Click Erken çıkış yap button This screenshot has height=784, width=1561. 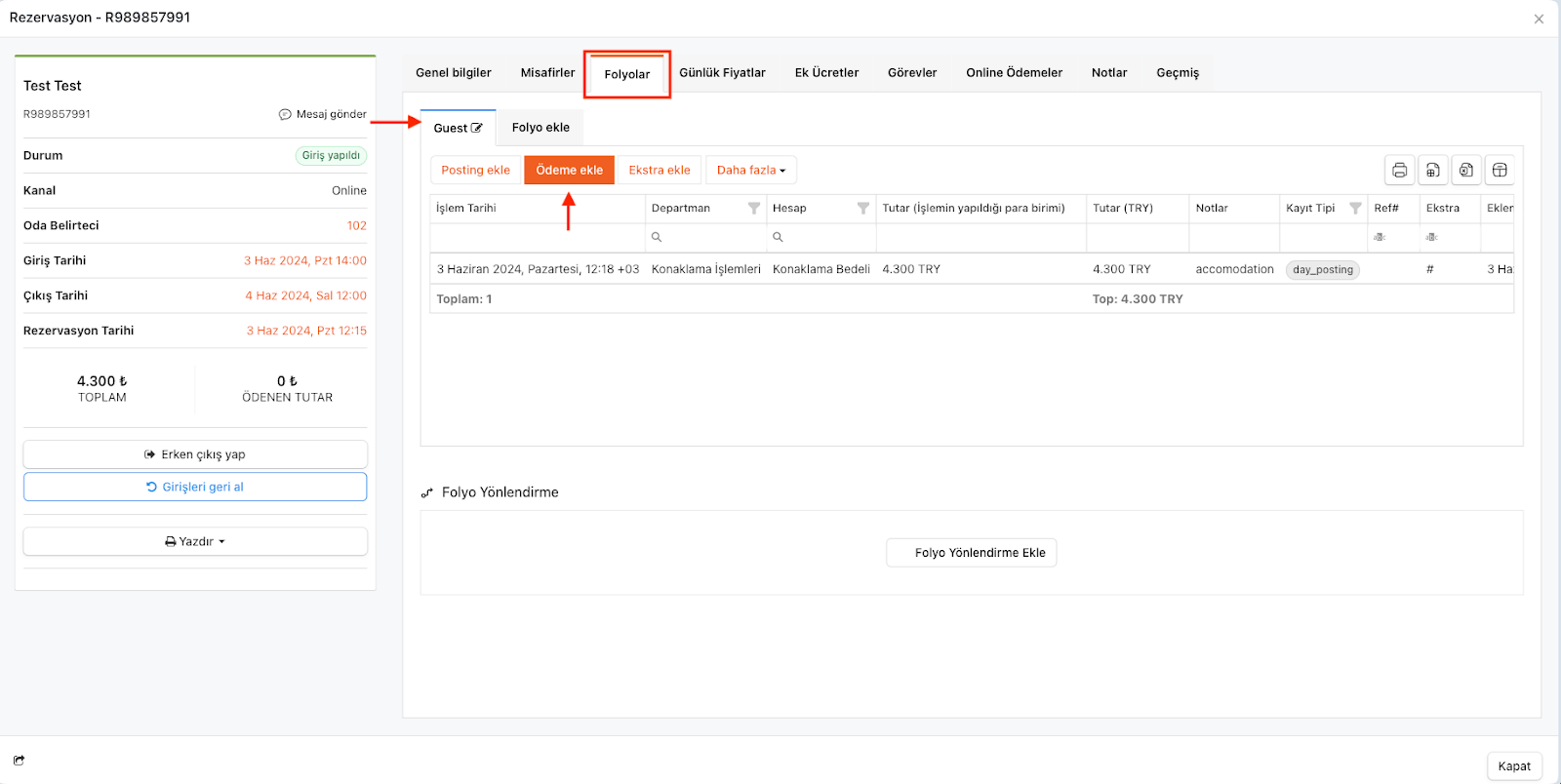coord(195,454)
